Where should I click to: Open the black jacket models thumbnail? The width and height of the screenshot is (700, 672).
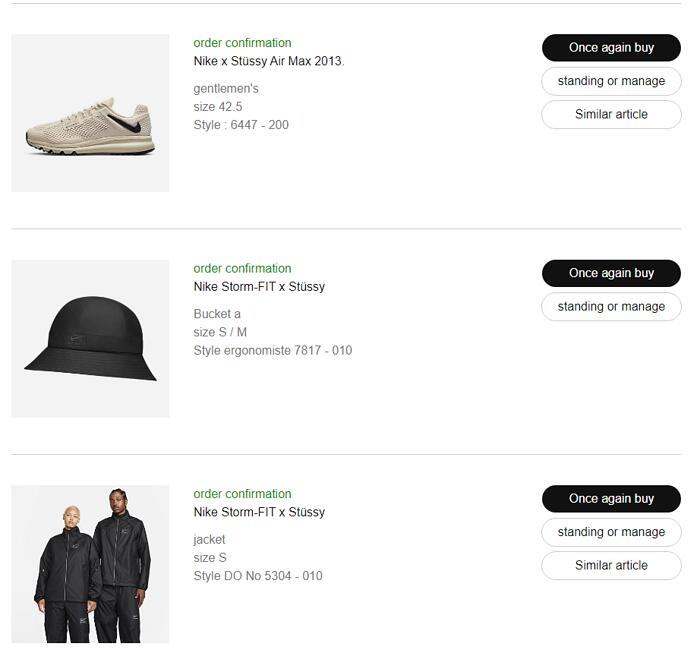pos(90,564)
